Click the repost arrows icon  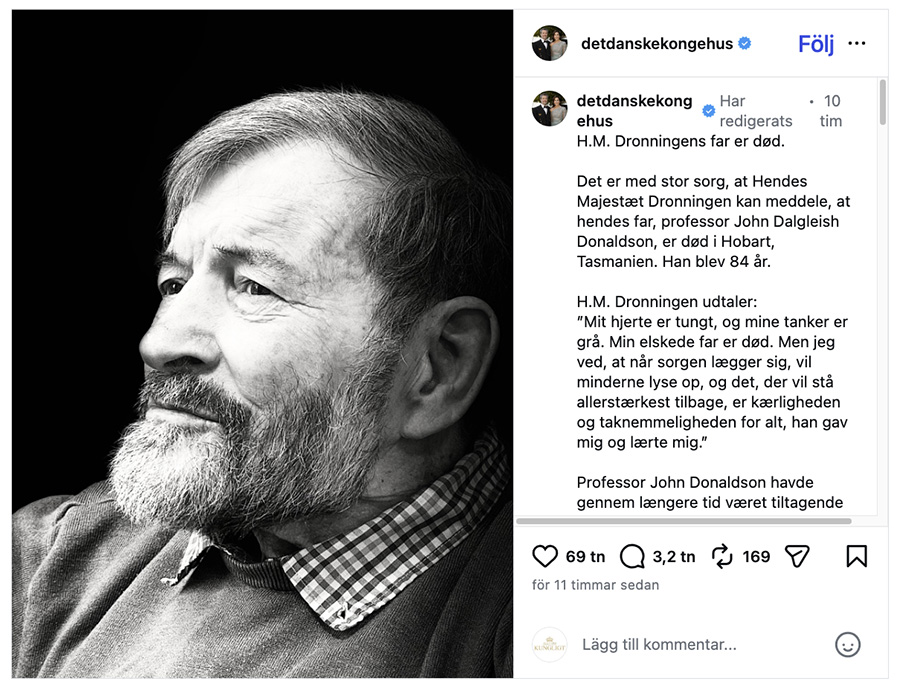click(x=722, y=556)
